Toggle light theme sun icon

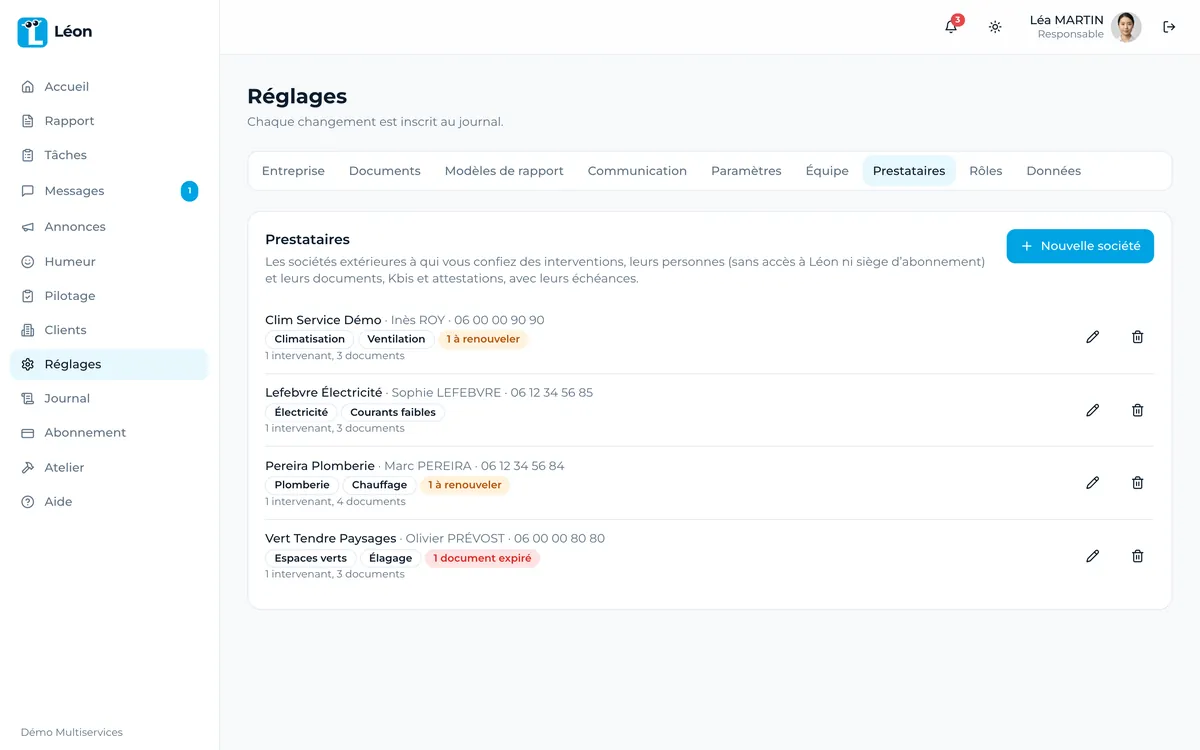[x=995, y=27]
